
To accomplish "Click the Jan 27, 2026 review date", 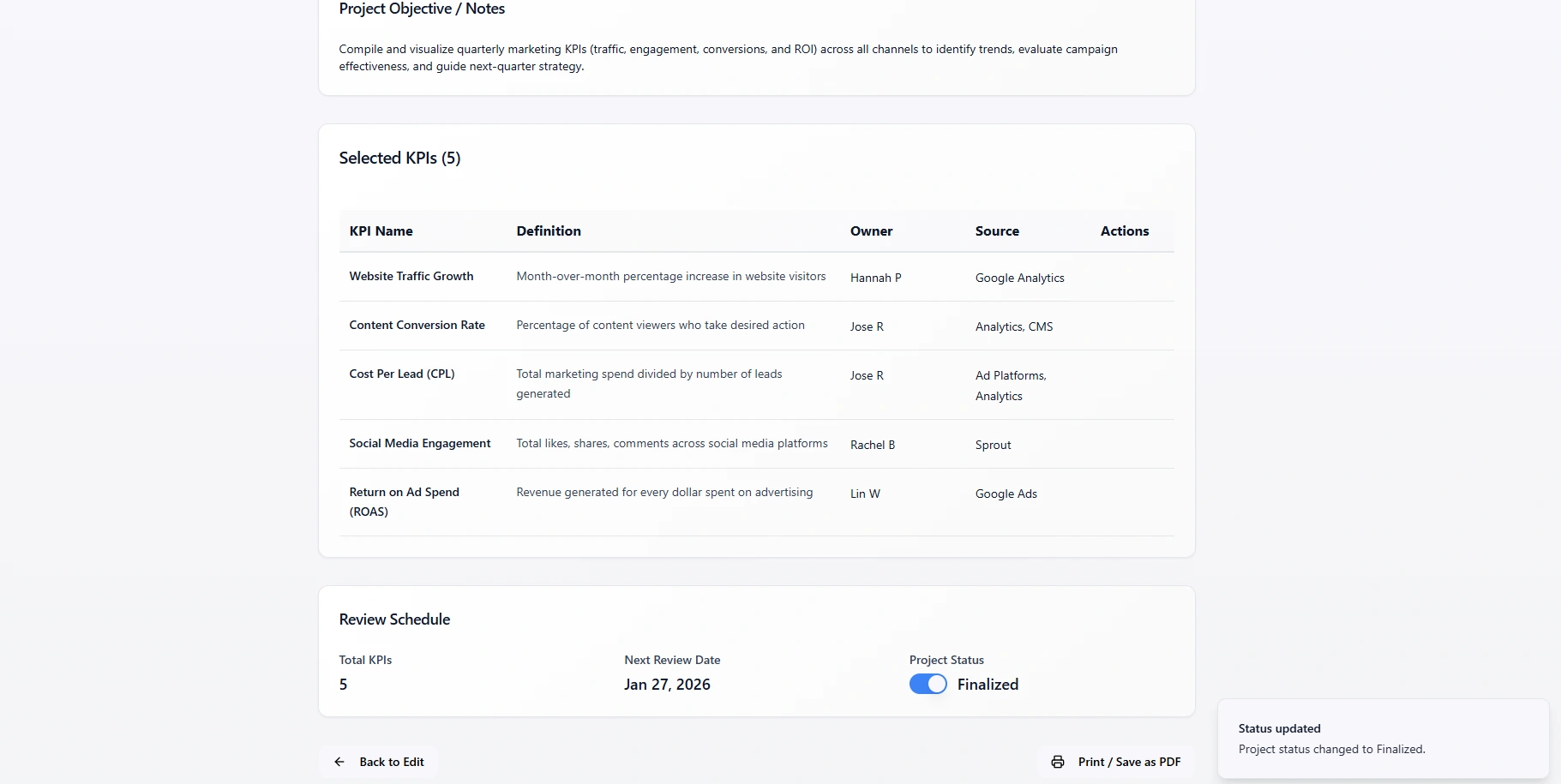I will click(x=667, y=685).
